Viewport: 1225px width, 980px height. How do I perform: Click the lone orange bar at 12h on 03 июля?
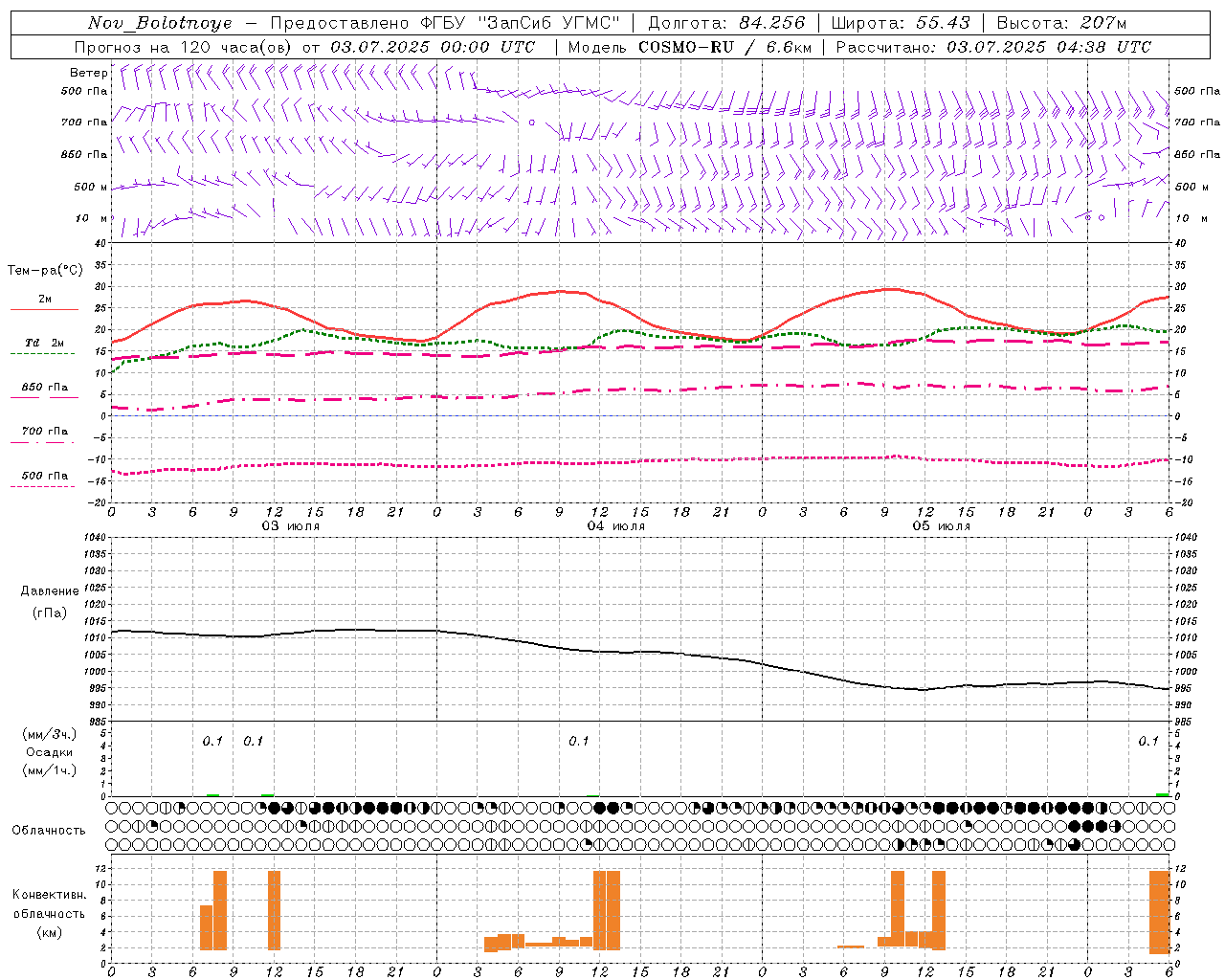274,910
